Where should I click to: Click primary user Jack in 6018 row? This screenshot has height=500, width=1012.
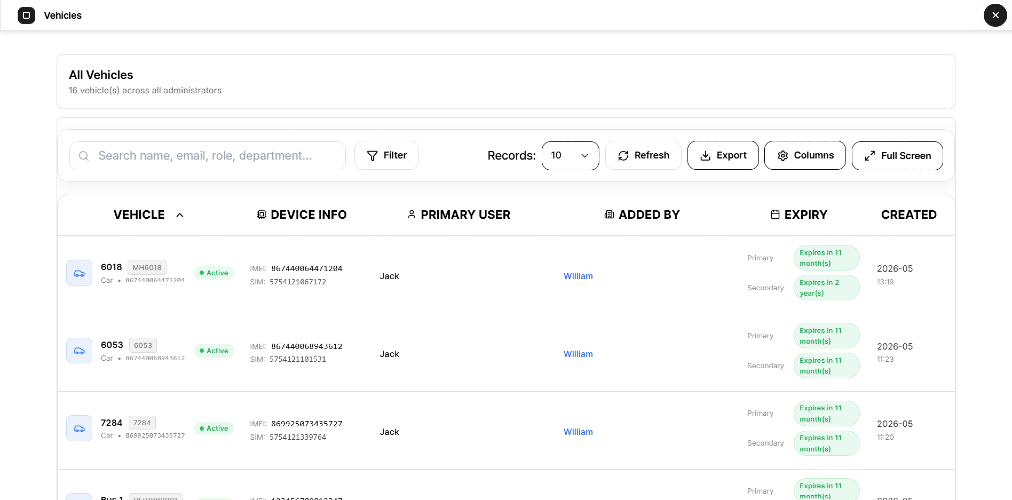click(x=389, y=276)
